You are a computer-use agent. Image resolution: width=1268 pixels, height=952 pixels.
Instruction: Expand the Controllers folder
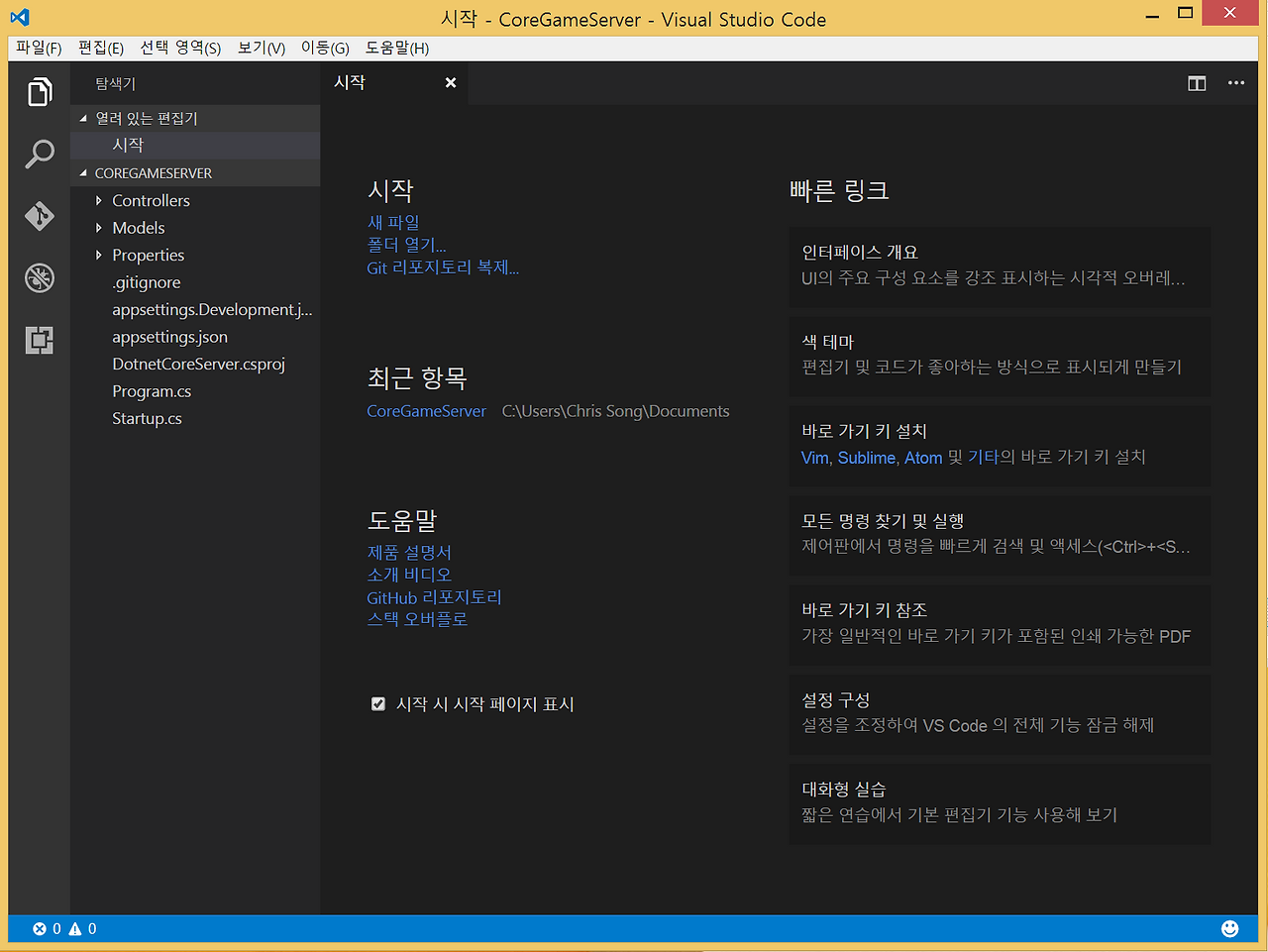pos(98,200)
